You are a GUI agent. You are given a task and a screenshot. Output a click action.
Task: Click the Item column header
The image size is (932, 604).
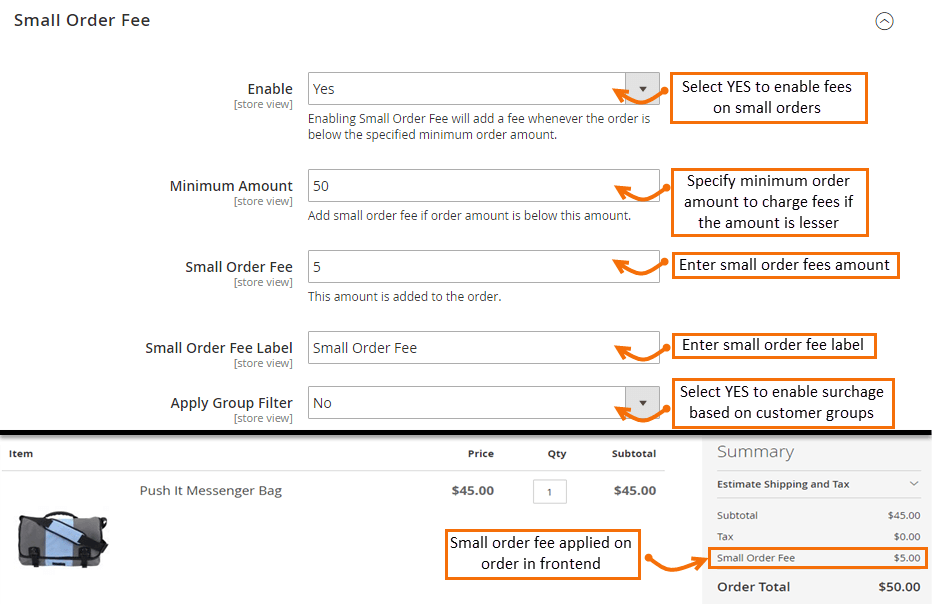coord(21,454)
